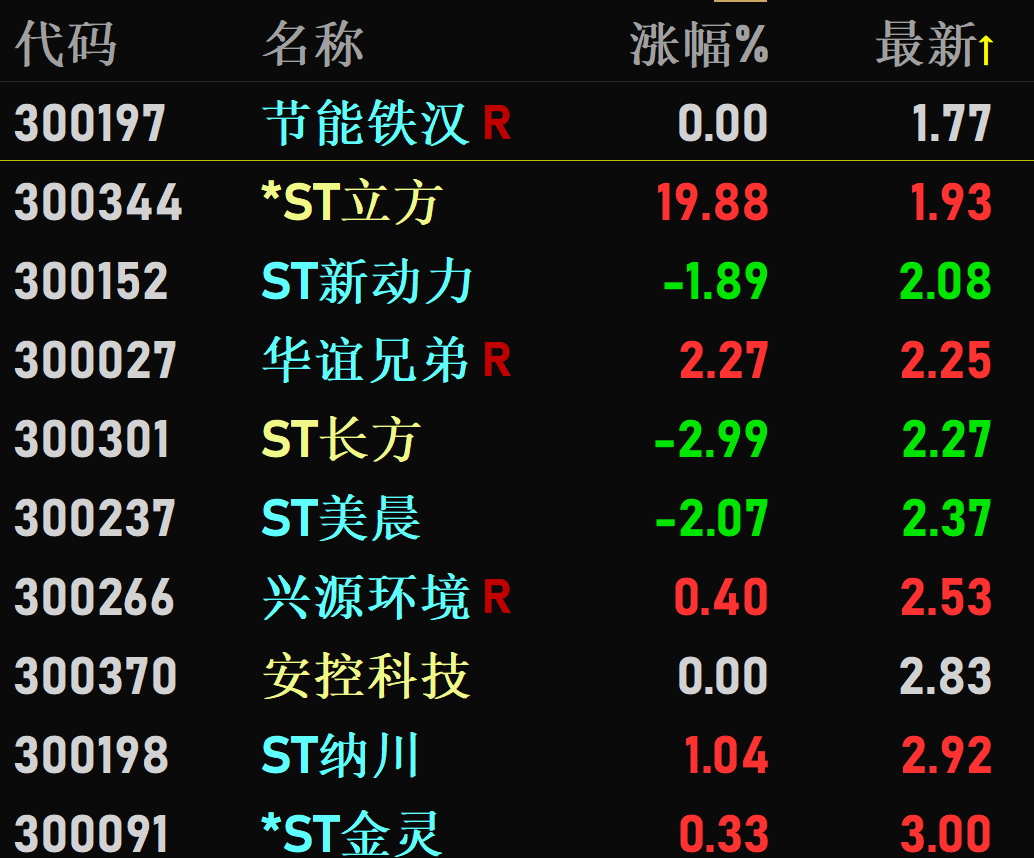Click latest price 2.83
Viewport: 1034px width, 858px height.
[x=946, y=675]
